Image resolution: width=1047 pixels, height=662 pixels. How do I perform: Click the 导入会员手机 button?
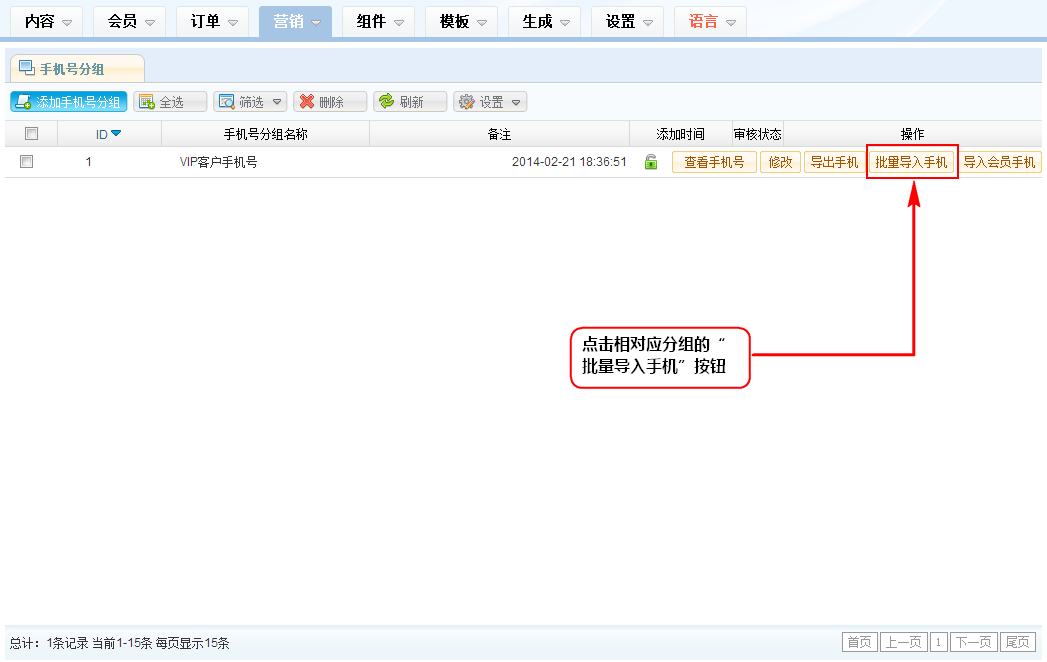[999, 162]
